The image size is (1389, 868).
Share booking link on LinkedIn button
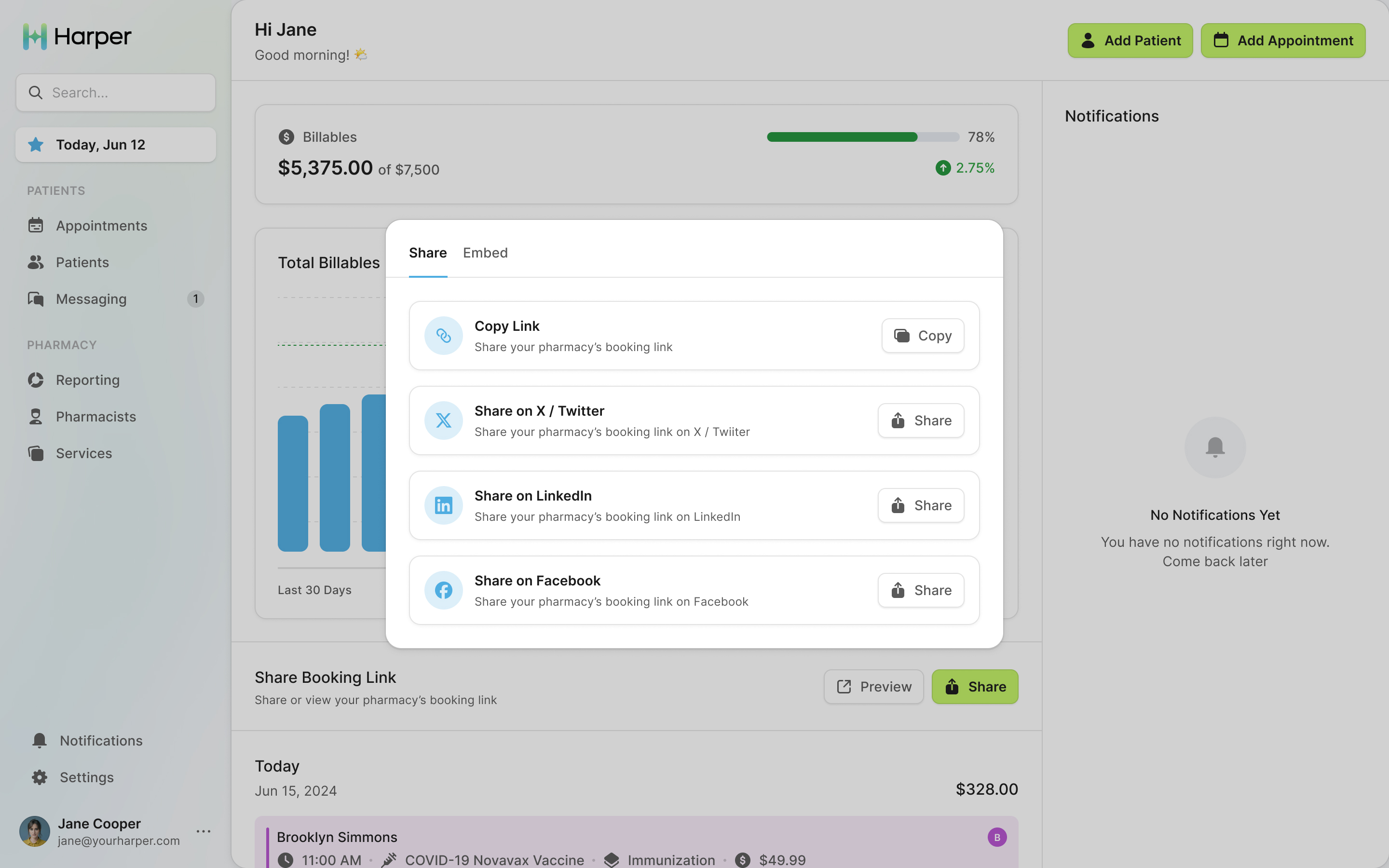921,505
